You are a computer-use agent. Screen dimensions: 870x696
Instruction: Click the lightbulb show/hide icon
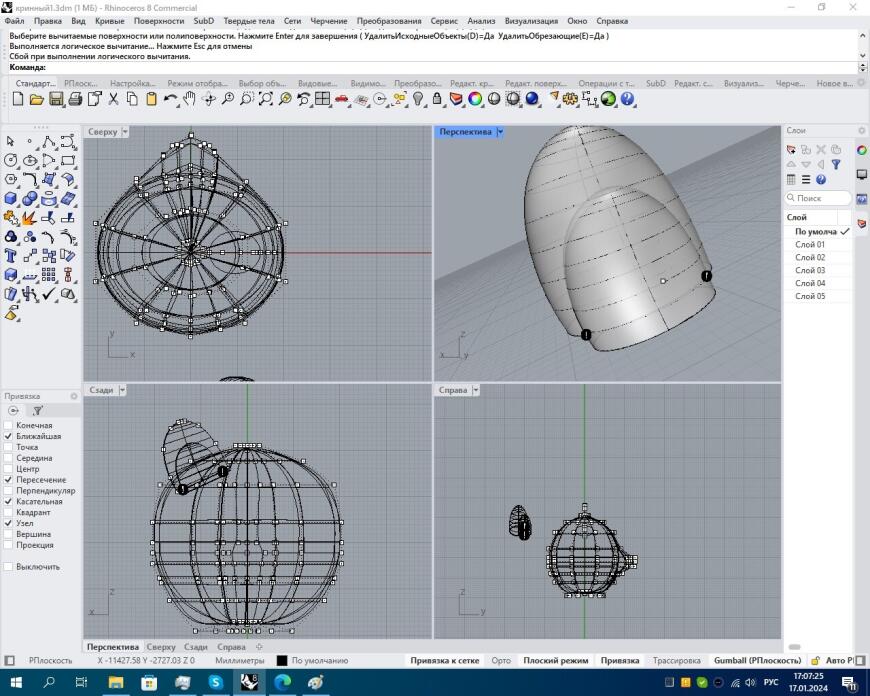point(418,99)
